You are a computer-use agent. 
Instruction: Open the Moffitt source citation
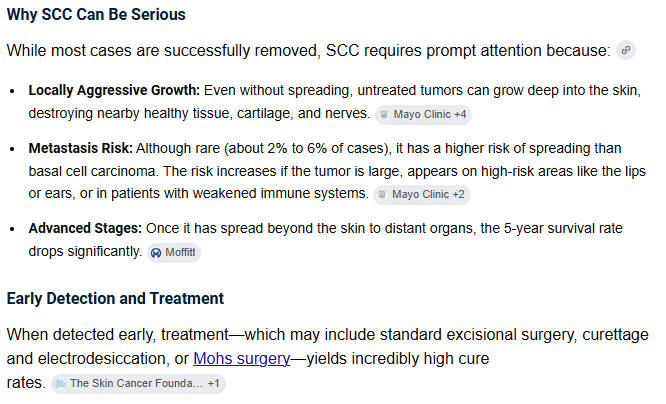tap(174, 252)
